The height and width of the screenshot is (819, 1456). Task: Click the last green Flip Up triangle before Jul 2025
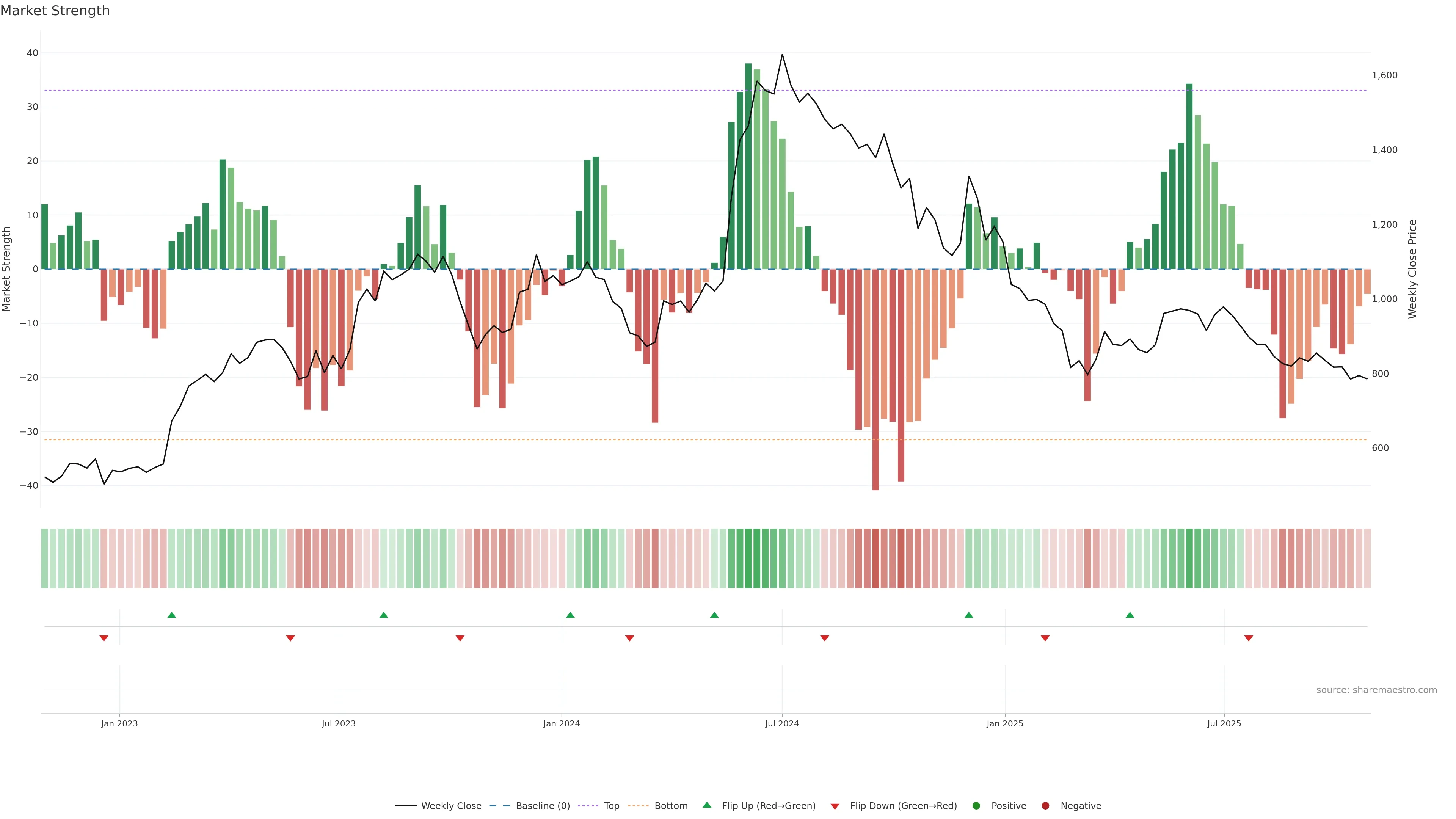point(1130,615)
